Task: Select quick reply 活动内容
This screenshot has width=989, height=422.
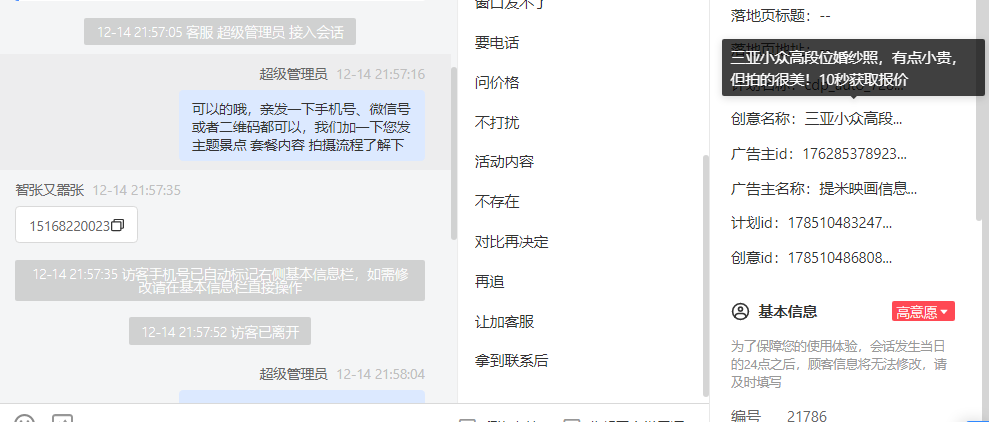Action: [504, 162]
